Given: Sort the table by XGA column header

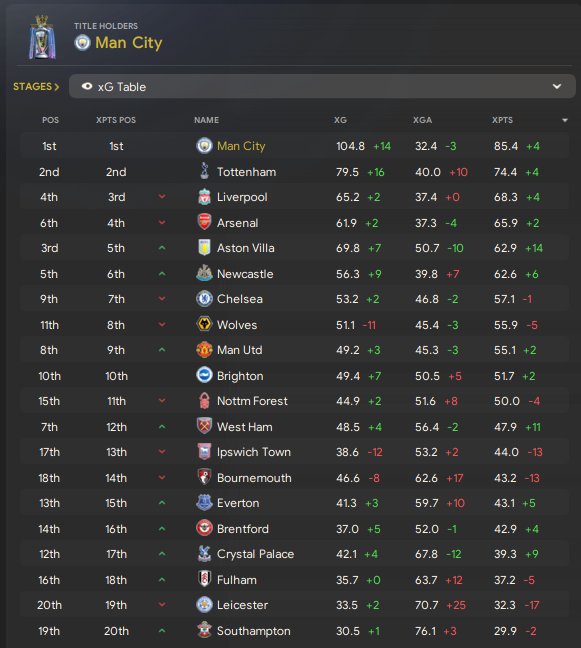Looking at the screenshot, I should (x=422, y=120).
